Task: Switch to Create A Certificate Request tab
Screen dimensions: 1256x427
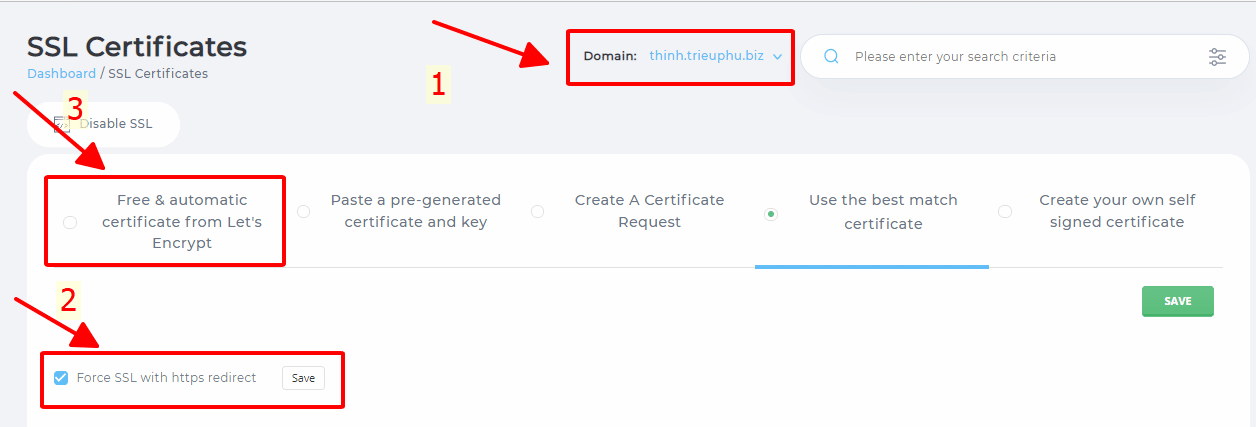Action: (649, 211)
